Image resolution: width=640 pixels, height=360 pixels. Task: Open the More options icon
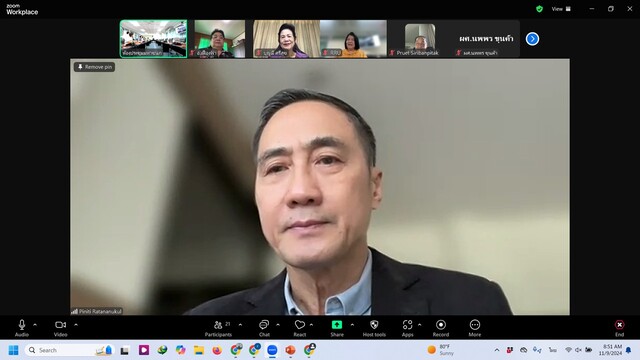tap(475, 328)
